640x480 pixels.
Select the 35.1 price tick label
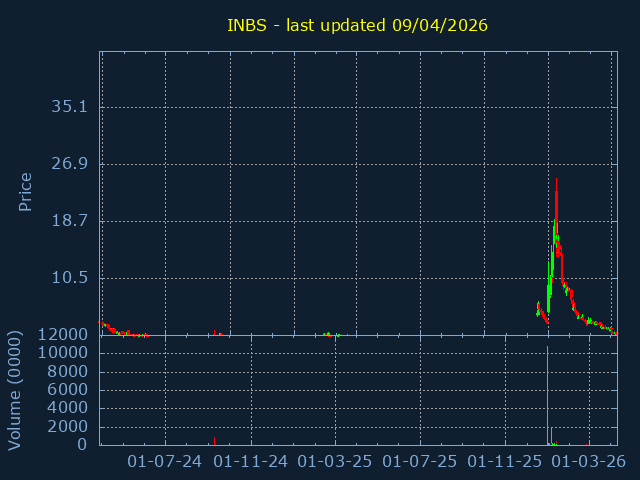pyautogui.click(x=70, y=107)
